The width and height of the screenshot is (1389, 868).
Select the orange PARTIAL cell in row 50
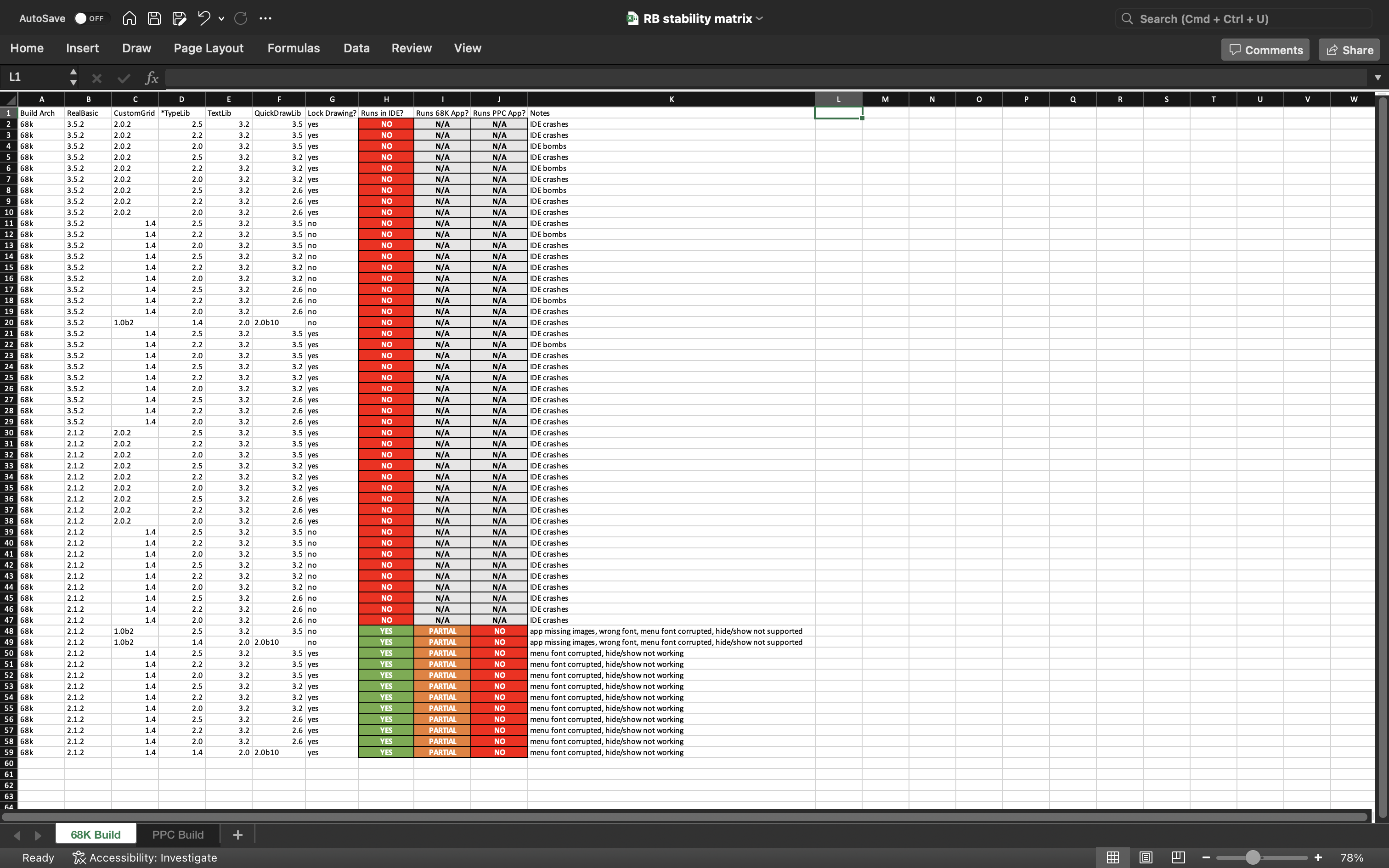[442, 653]
